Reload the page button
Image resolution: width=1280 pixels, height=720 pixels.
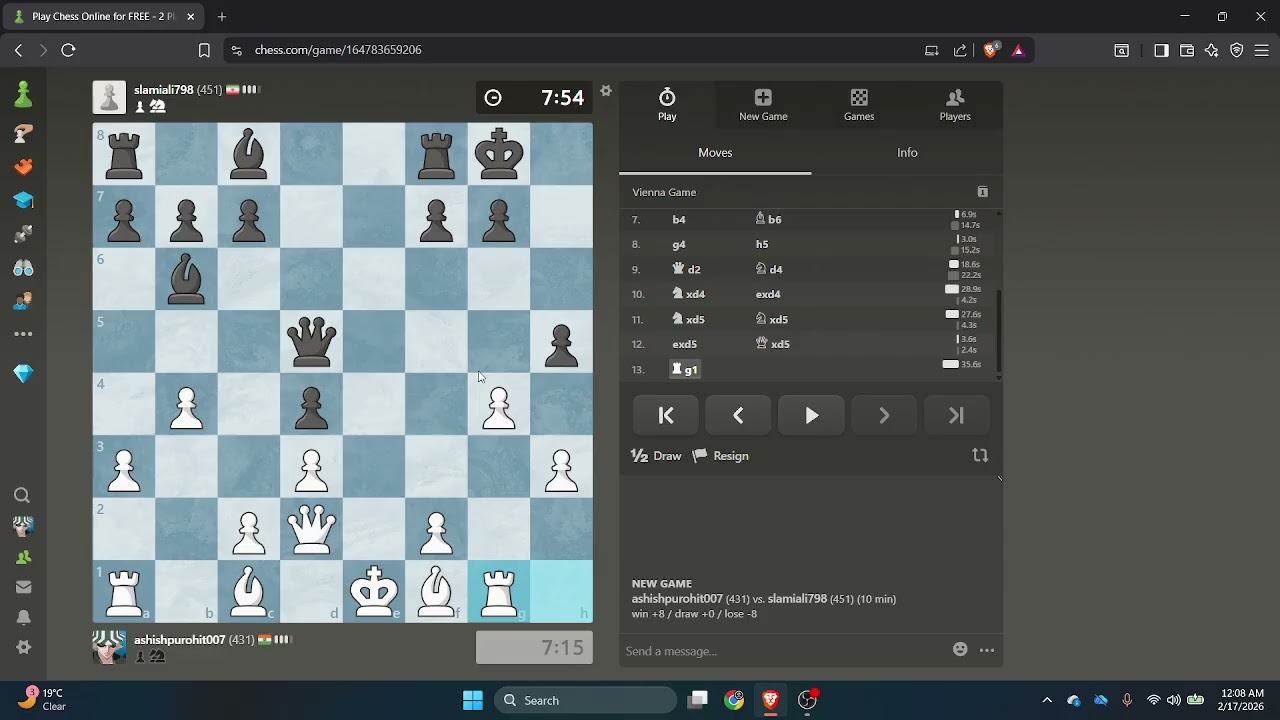tap(68, 50)
